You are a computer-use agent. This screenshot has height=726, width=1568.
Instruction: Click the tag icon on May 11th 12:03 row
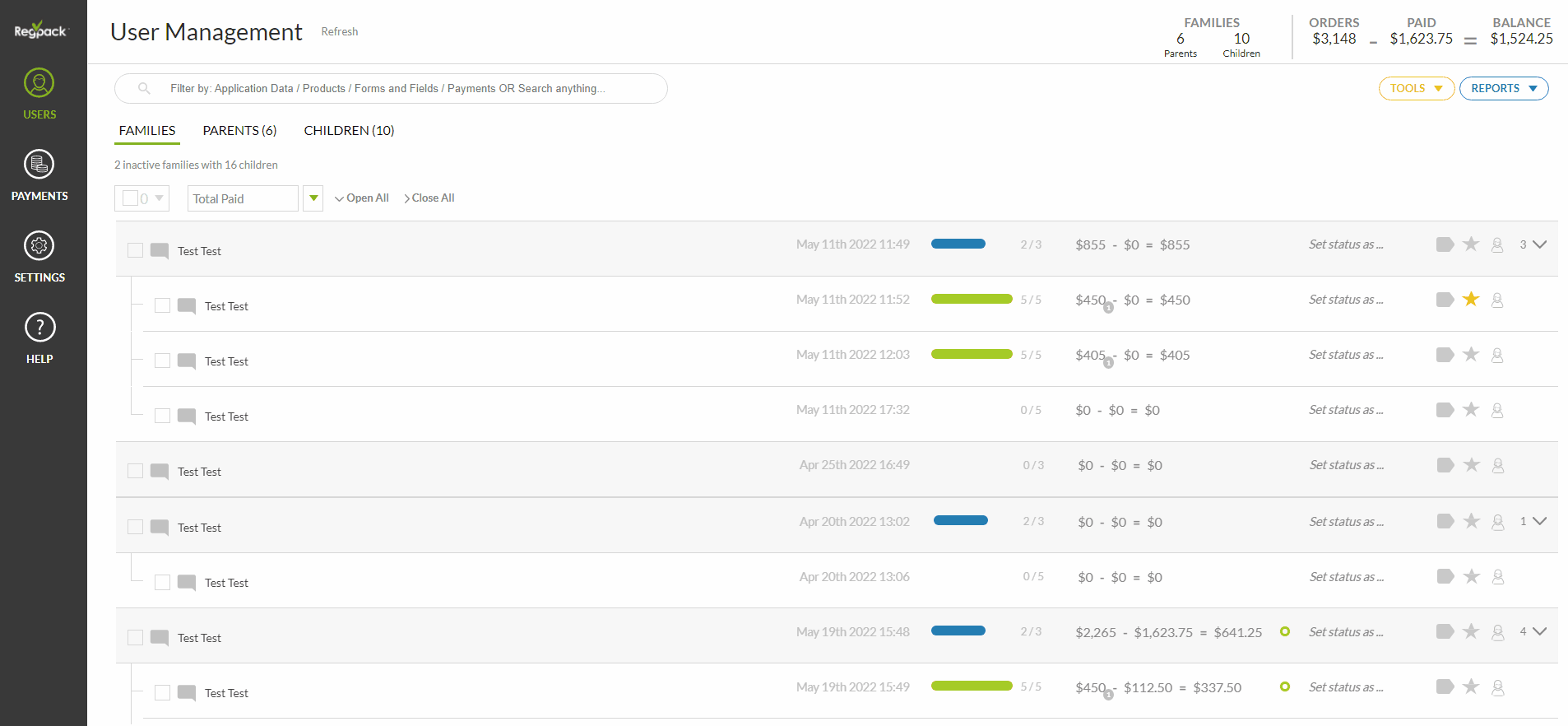[x=1445, y=355]
